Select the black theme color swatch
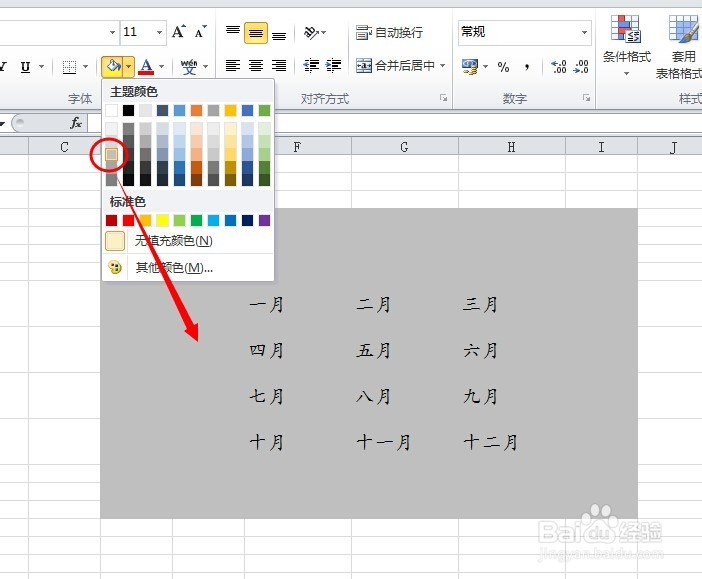The width and height of the screenshot is (702, 579). (x=128, y=110)
